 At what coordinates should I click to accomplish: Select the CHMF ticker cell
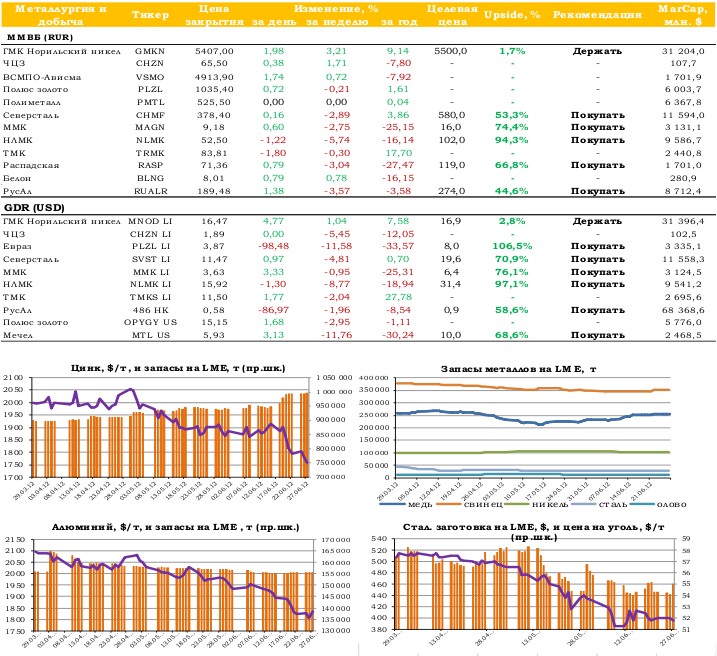pos(150,115)
